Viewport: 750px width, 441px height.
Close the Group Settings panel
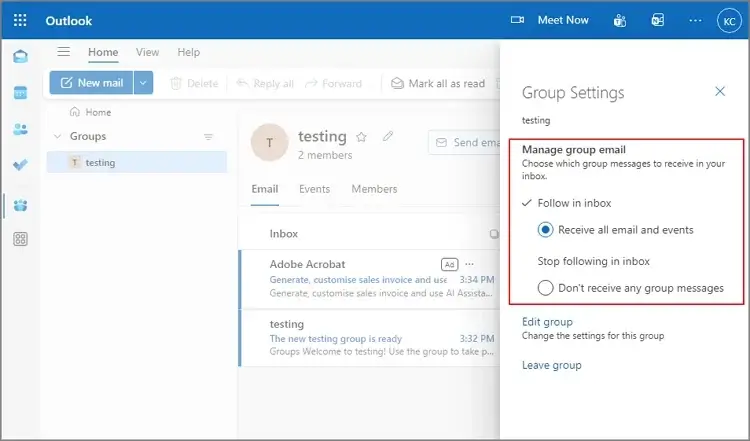(x=719, y=92)
